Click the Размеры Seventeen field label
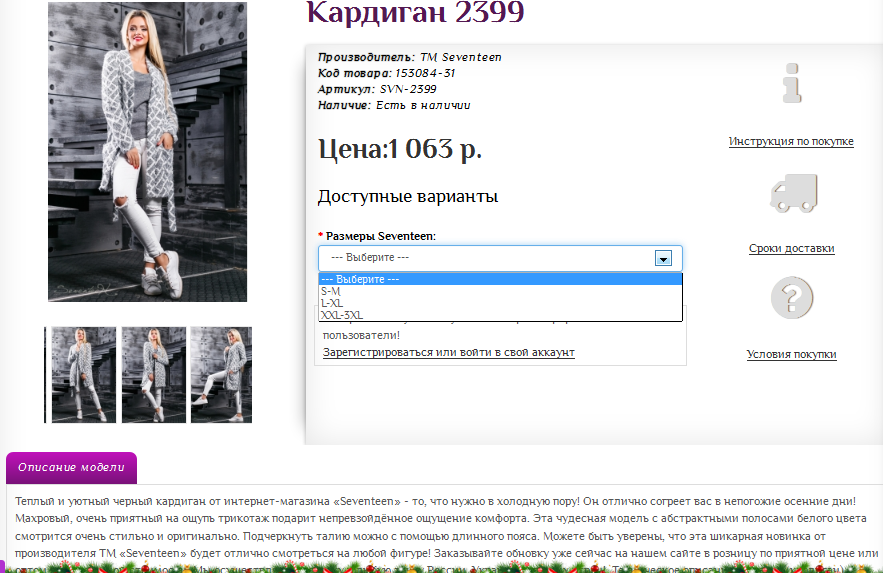883x573 pixels. click(381, 236)
